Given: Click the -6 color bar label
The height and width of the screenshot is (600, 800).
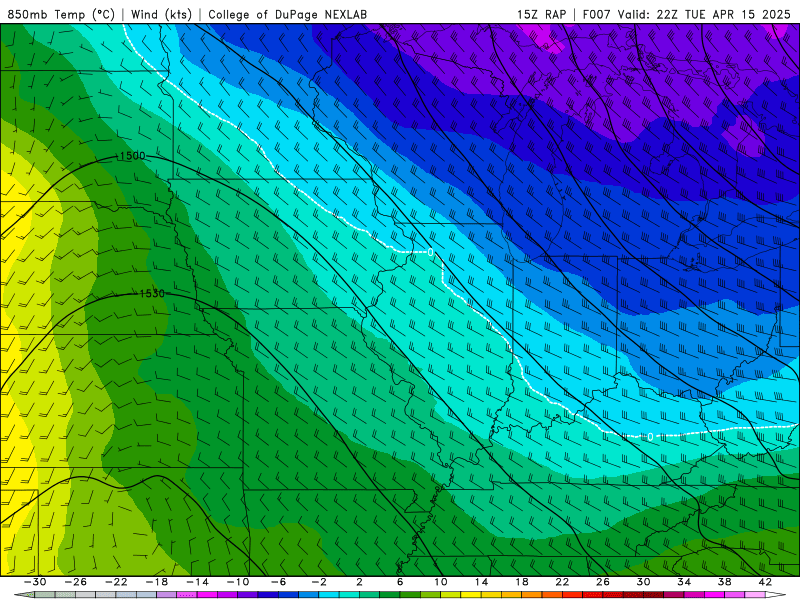Looking at the screenshot, I should [279, 582].
